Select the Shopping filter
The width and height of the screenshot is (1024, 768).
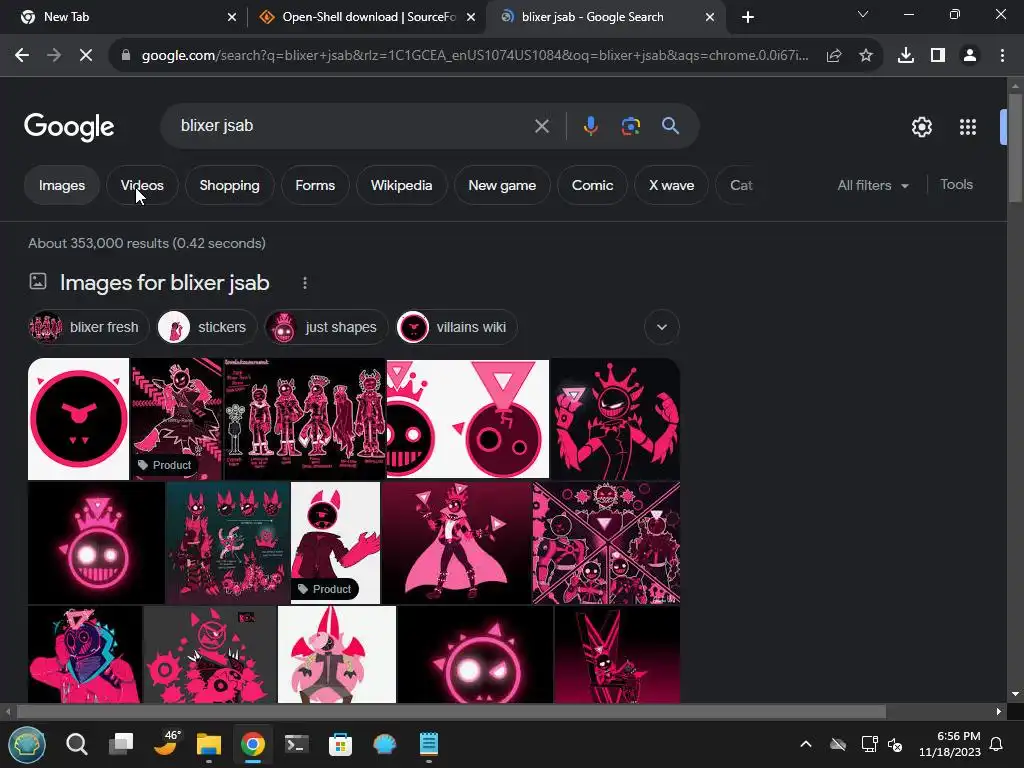click(x=229, y=185)
